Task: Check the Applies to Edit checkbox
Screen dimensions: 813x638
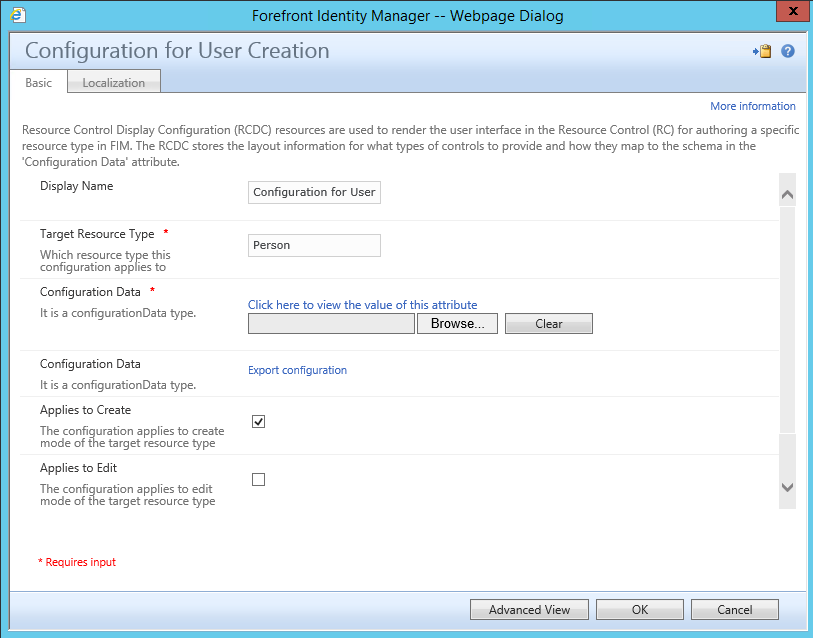Action: [258, 480]
